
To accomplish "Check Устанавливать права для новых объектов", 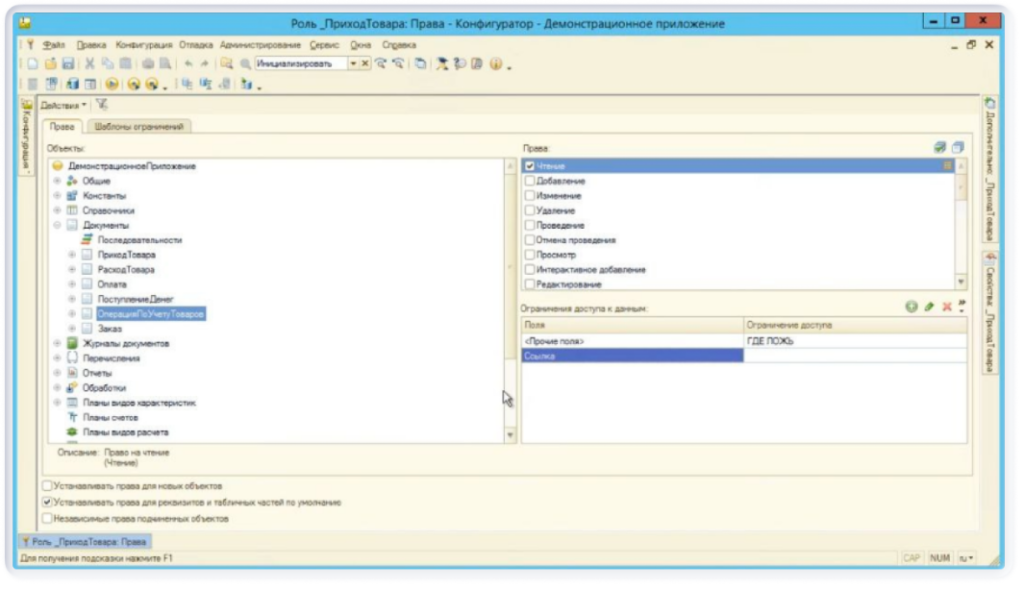I will [46, 486].
